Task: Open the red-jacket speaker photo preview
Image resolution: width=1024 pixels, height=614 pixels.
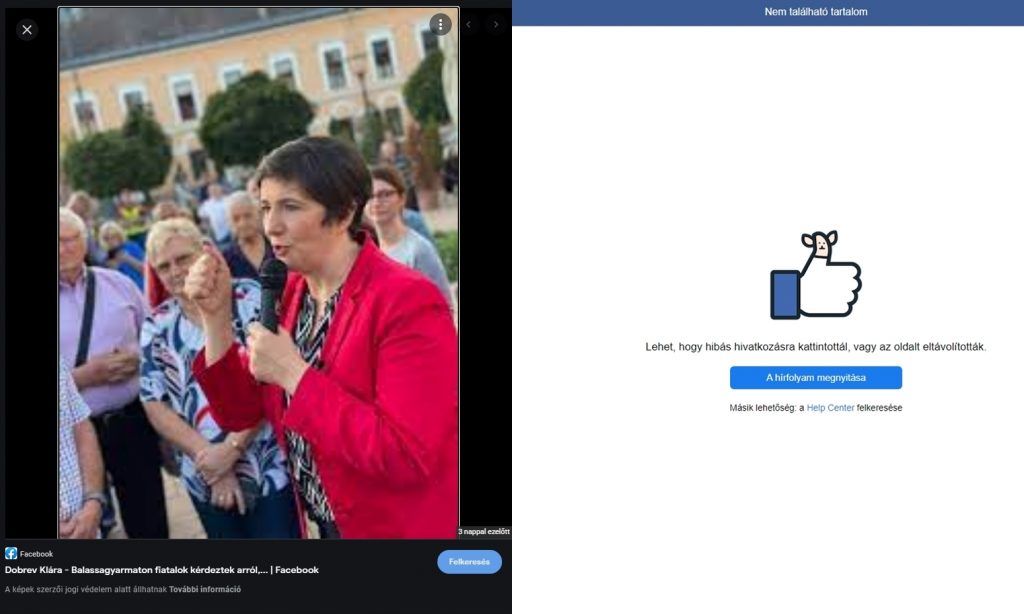Action: (x=259, y=273)
